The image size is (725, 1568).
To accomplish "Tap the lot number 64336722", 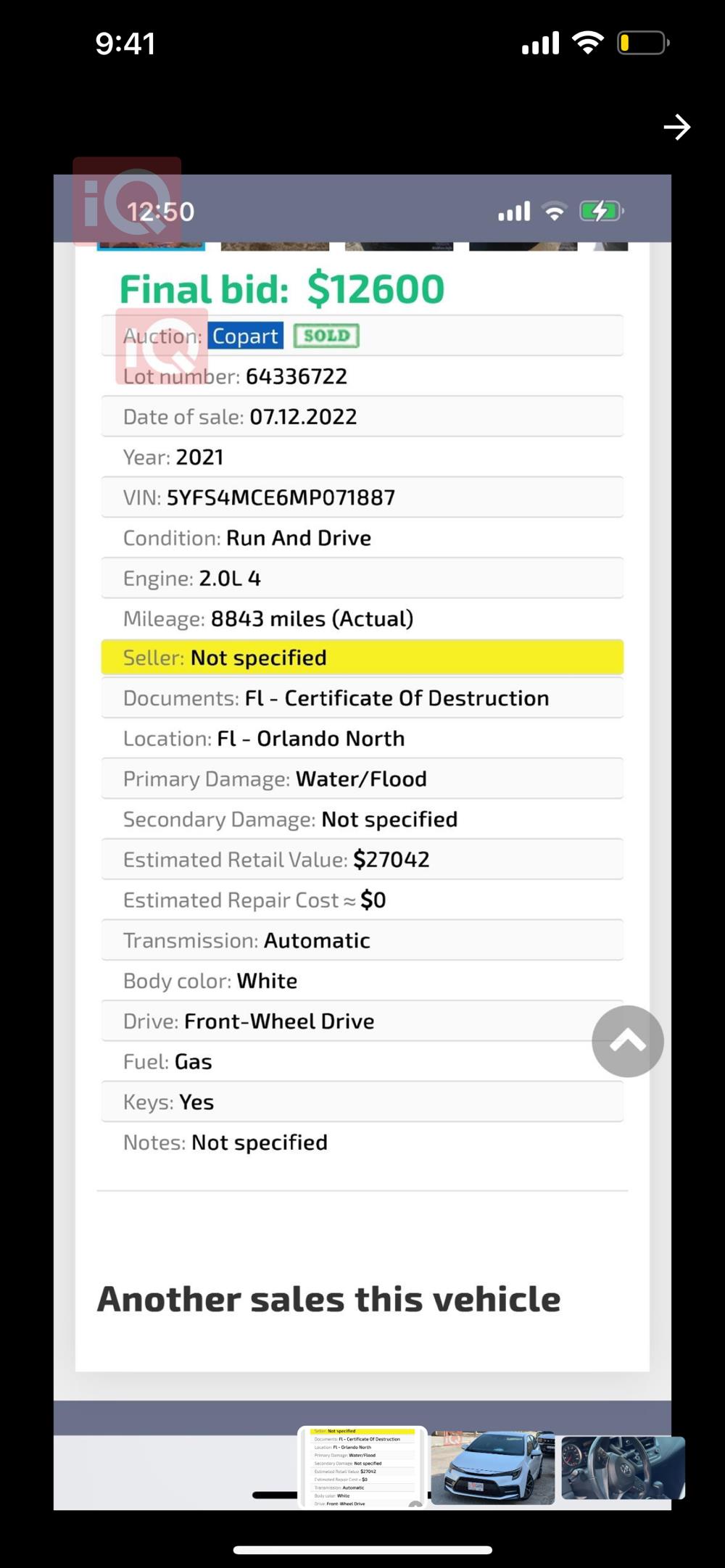I will [296, 376].
